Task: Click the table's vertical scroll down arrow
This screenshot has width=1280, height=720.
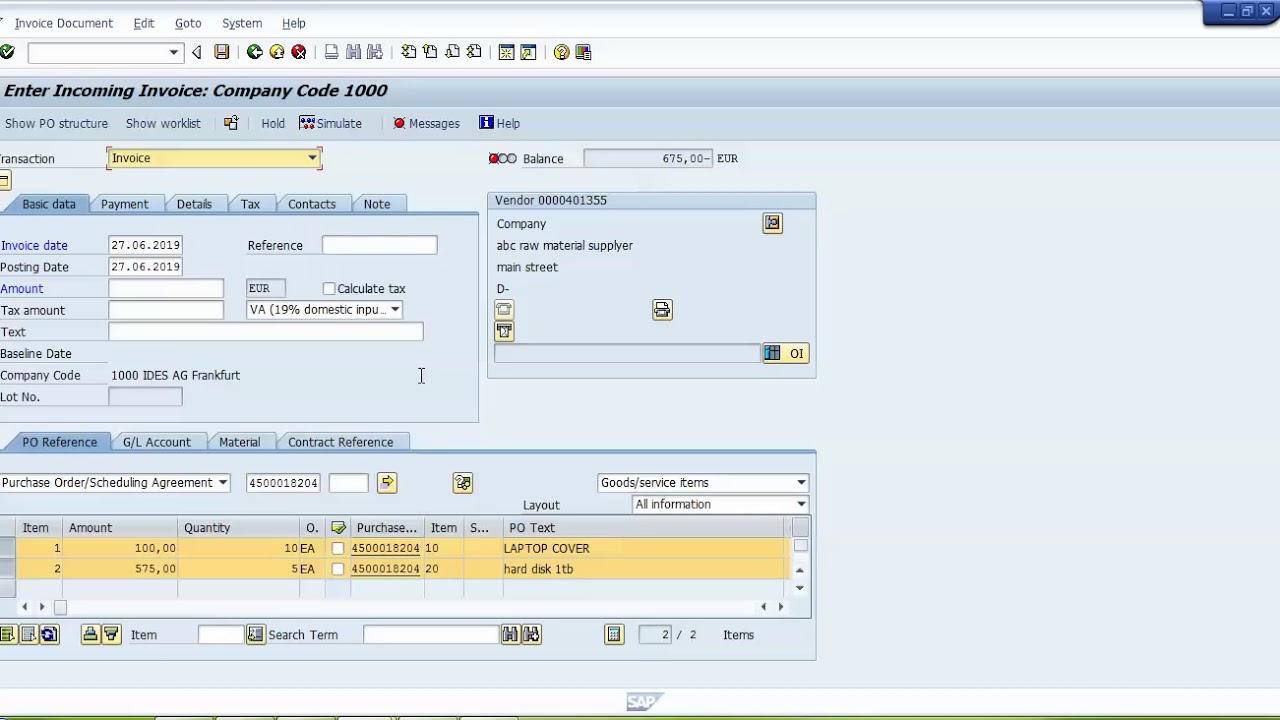Action: click(x=799, y=588)
